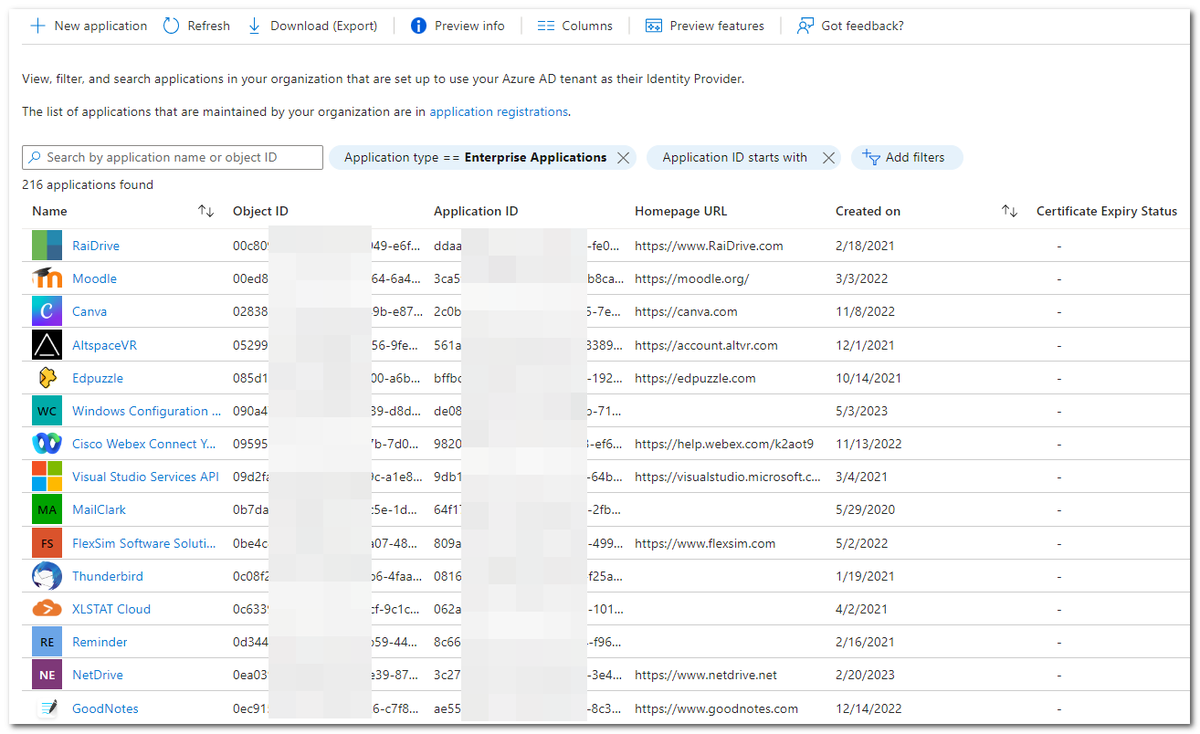The width and height of the screenshot is (1200, 734).
Task: Click the New application plus icon
Action: tap(38, 26)
